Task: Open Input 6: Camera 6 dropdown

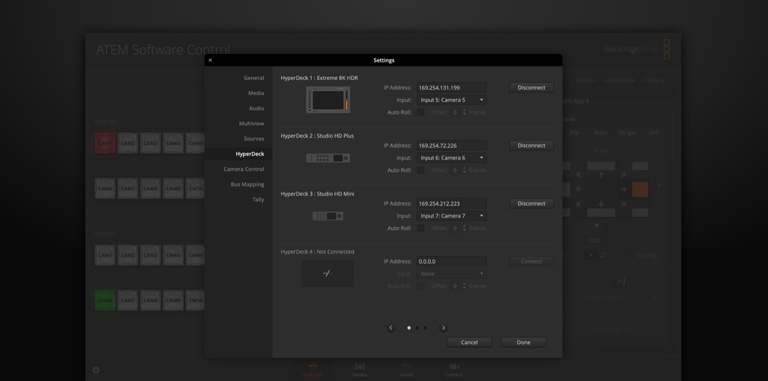Action: pyautogui.click(x=452, y=158)
